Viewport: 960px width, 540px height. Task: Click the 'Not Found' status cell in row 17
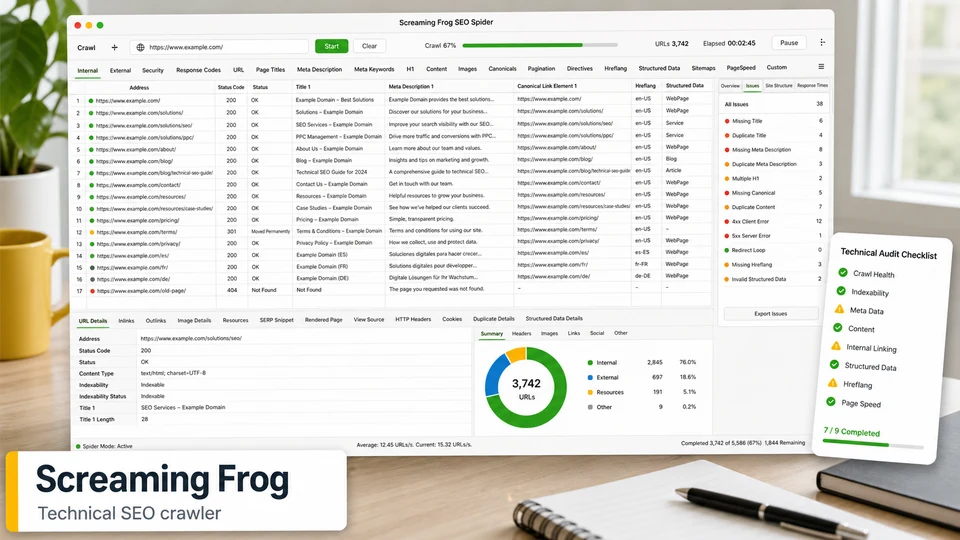(264, 290)
